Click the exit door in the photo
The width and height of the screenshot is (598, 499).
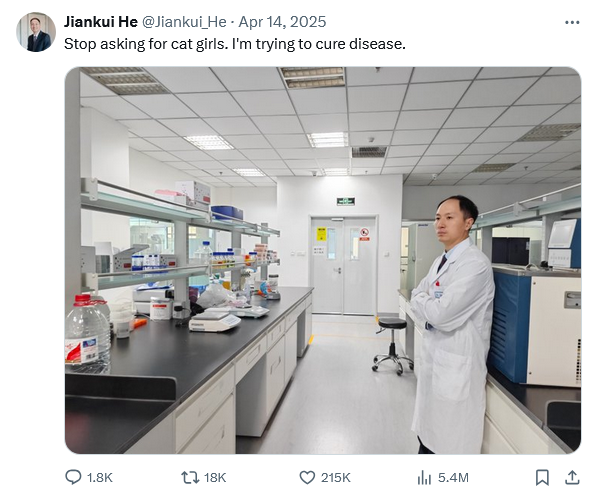tap(344, 265)
